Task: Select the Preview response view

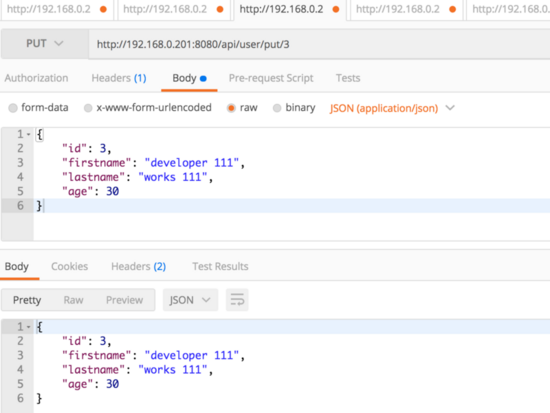Action: (125, 300)
